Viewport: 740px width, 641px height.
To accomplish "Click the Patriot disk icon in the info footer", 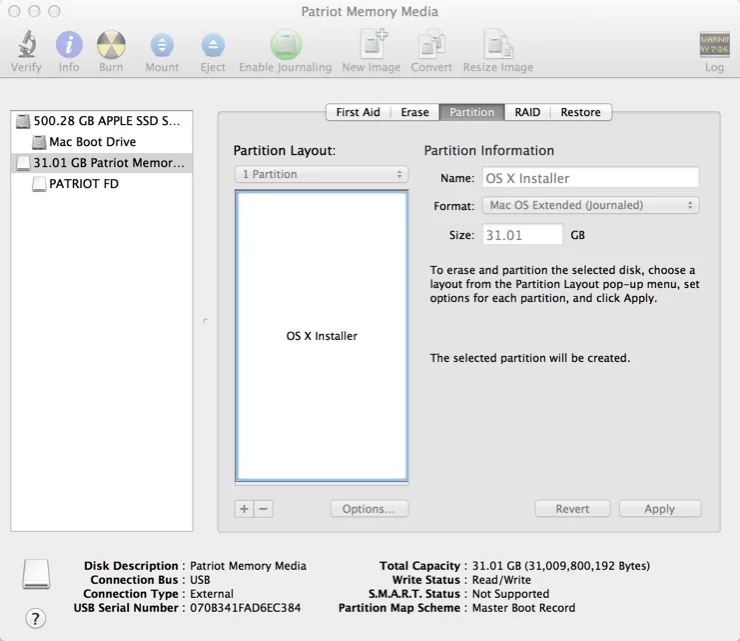I will 36,574.
